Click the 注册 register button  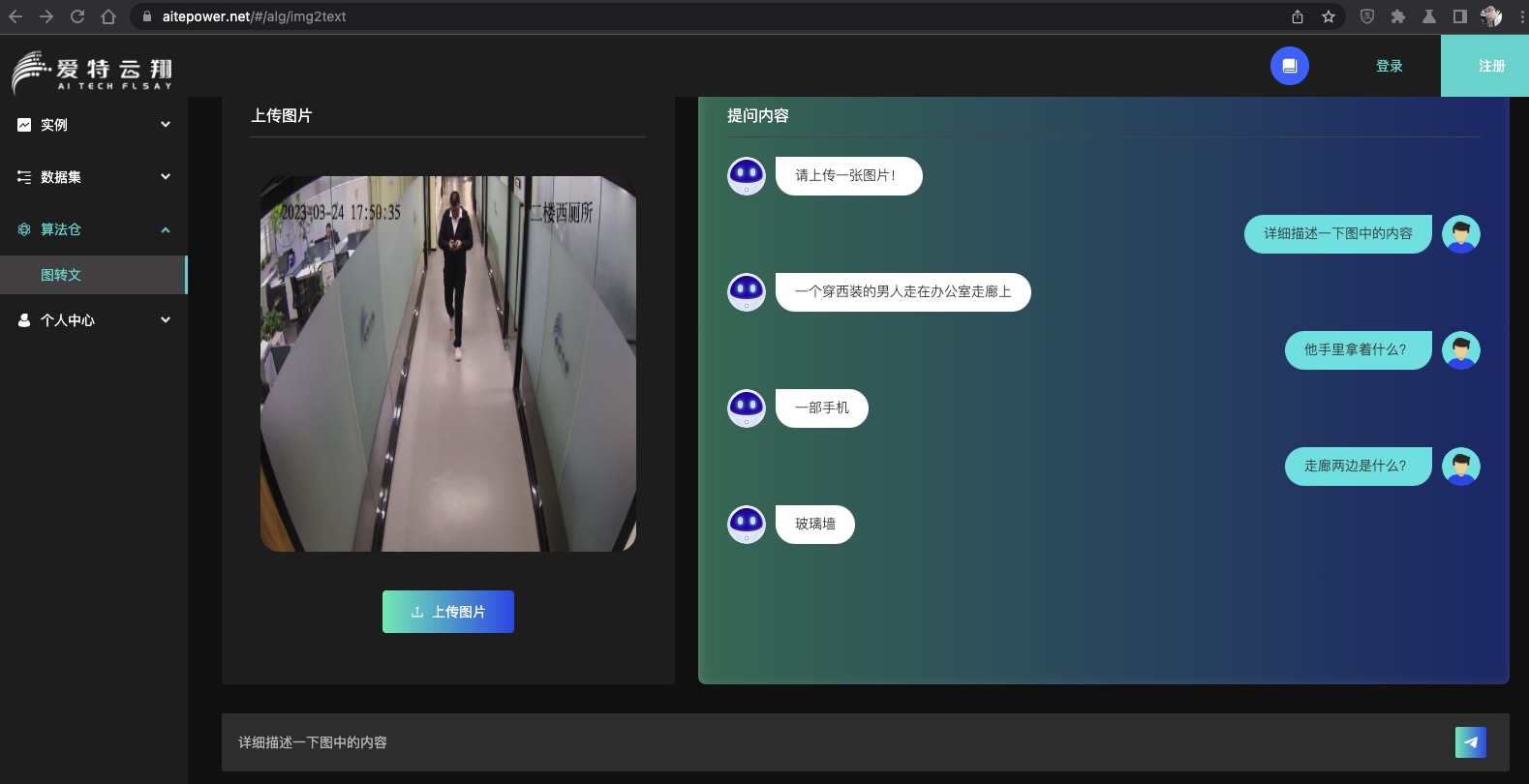[1485, 66]
